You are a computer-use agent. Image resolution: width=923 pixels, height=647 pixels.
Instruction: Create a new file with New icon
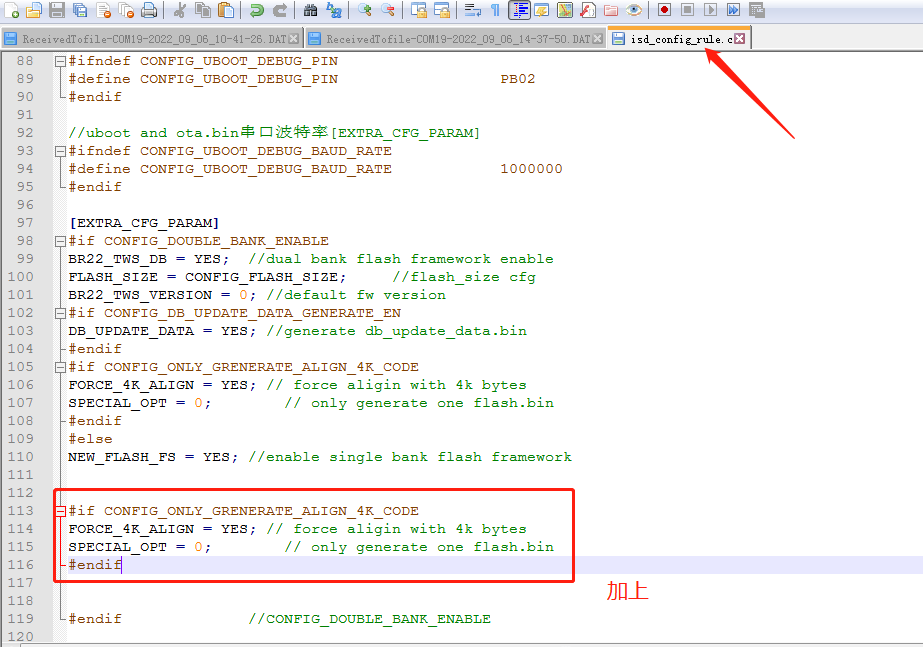tap(11, 9)
